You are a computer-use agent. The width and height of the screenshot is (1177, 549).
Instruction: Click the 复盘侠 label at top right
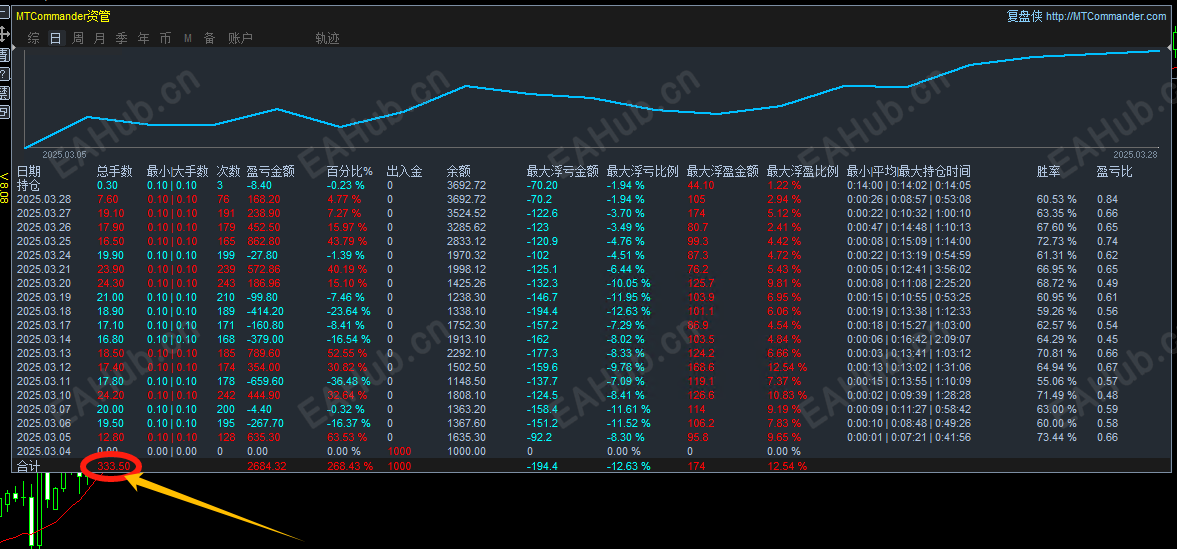1025,17
